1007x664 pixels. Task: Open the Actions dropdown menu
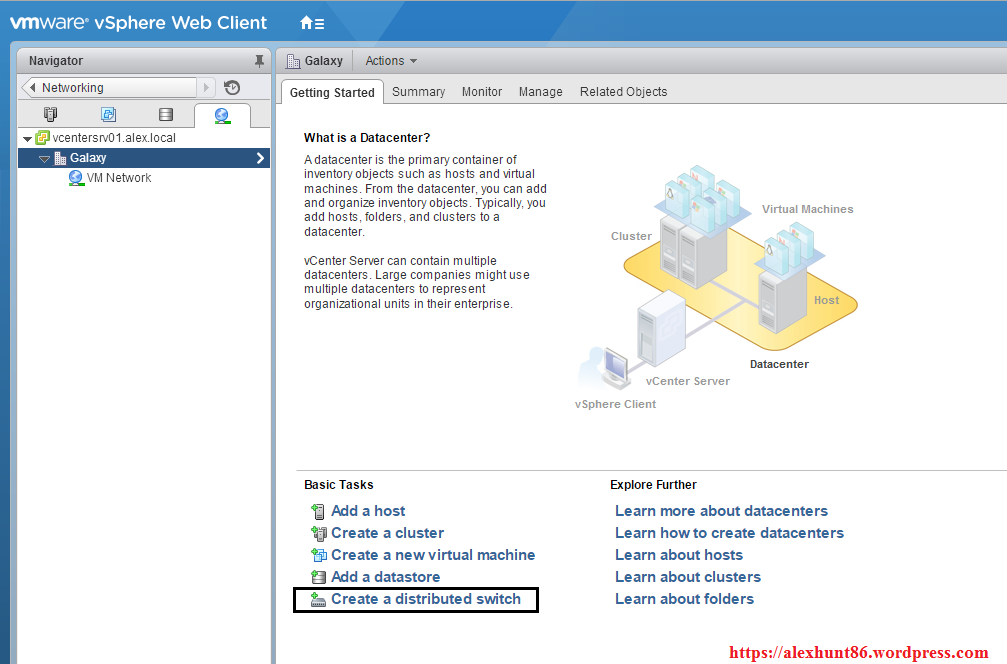(x=391, y=61)
